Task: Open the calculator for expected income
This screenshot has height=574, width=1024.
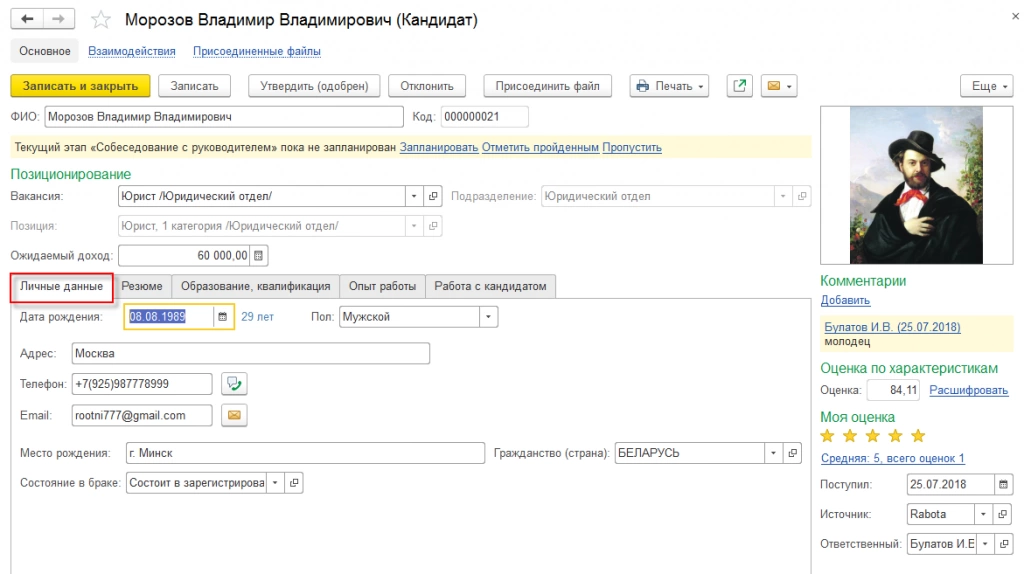Action: [258, 256]
